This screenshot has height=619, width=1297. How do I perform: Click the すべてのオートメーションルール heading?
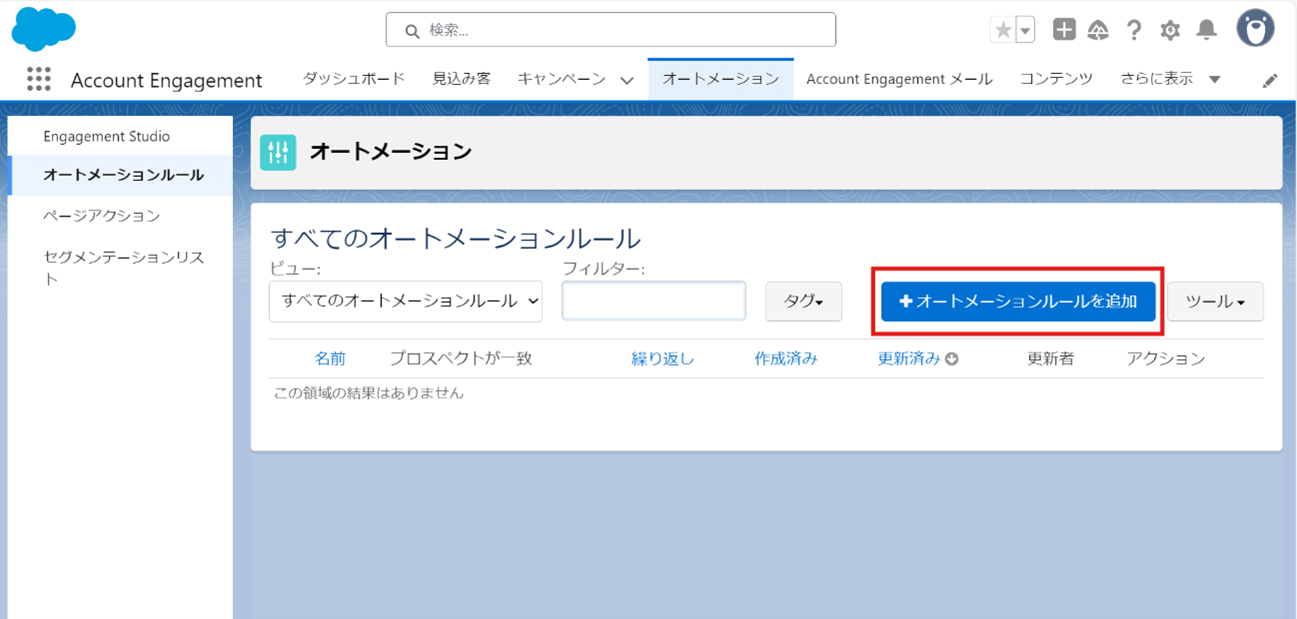pyautogui.click(x=455, y=238)
